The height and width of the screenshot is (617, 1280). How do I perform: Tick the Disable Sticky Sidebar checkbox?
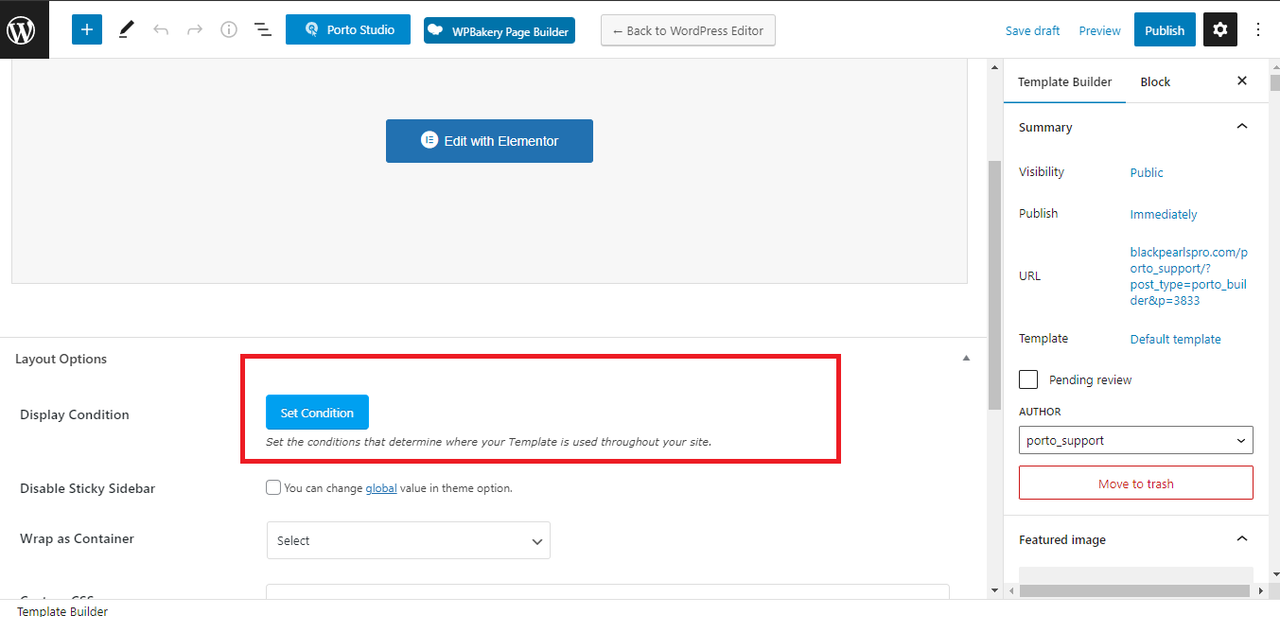tap(273, 488)
